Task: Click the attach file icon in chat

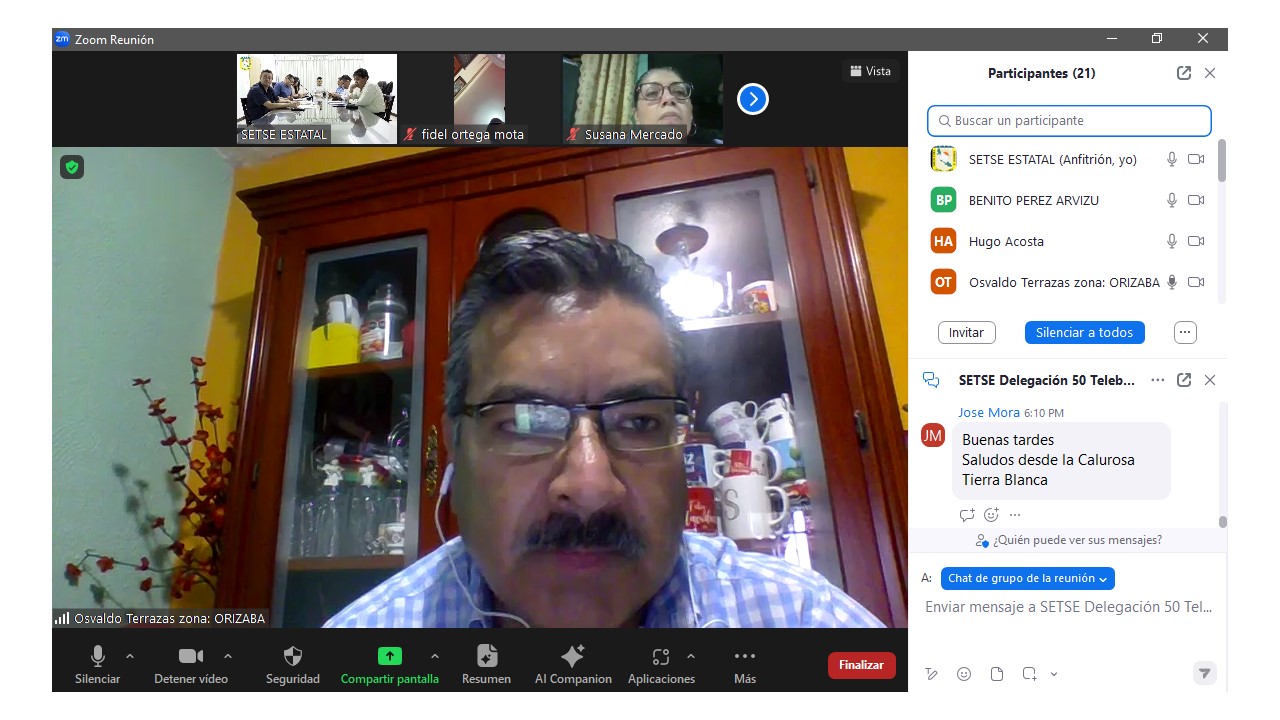Action: (x=997, y=674)
